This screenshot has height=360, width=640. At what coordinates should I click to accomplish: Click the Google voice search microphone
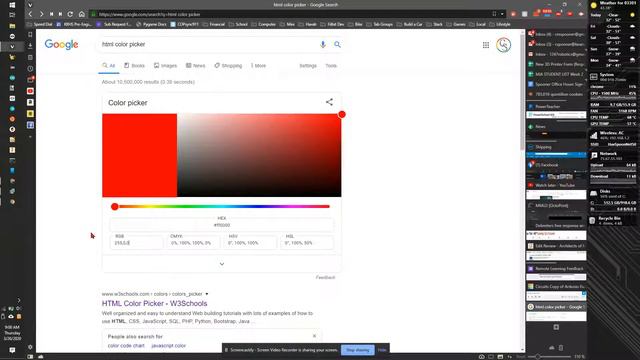point(323,44)
